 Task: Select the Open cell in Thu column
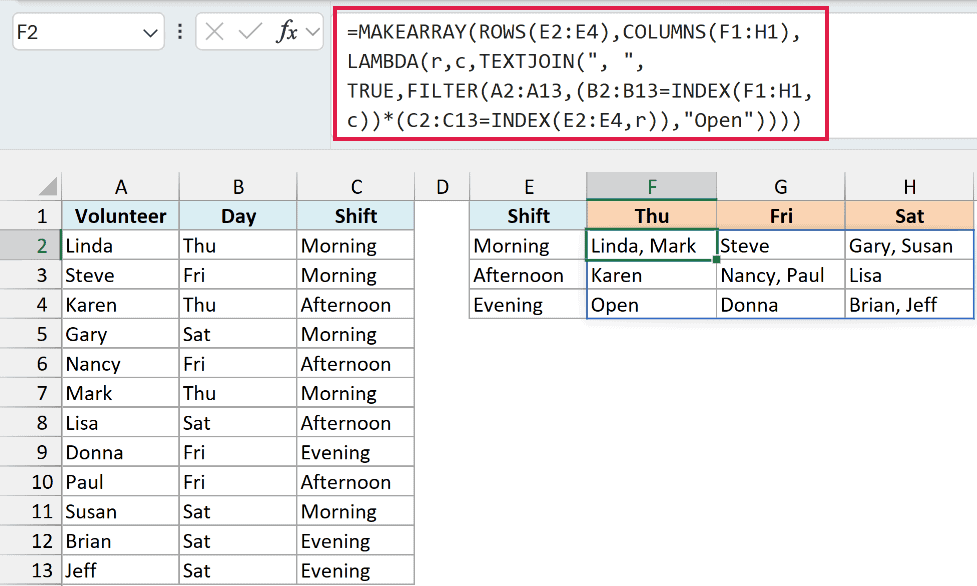pos(652,304)
